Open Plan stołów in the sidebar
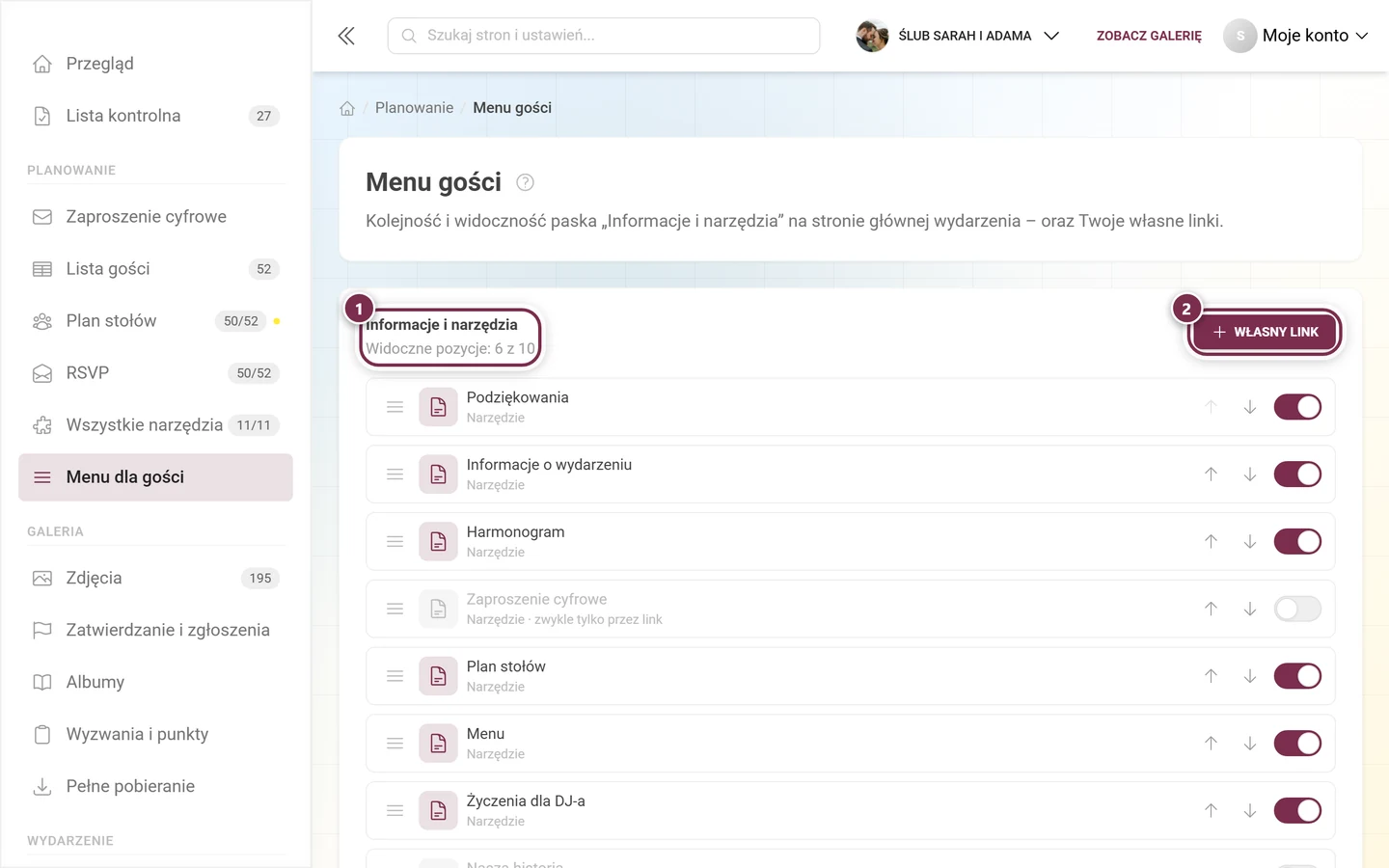The image size is (1389, 868). (155, 321)
